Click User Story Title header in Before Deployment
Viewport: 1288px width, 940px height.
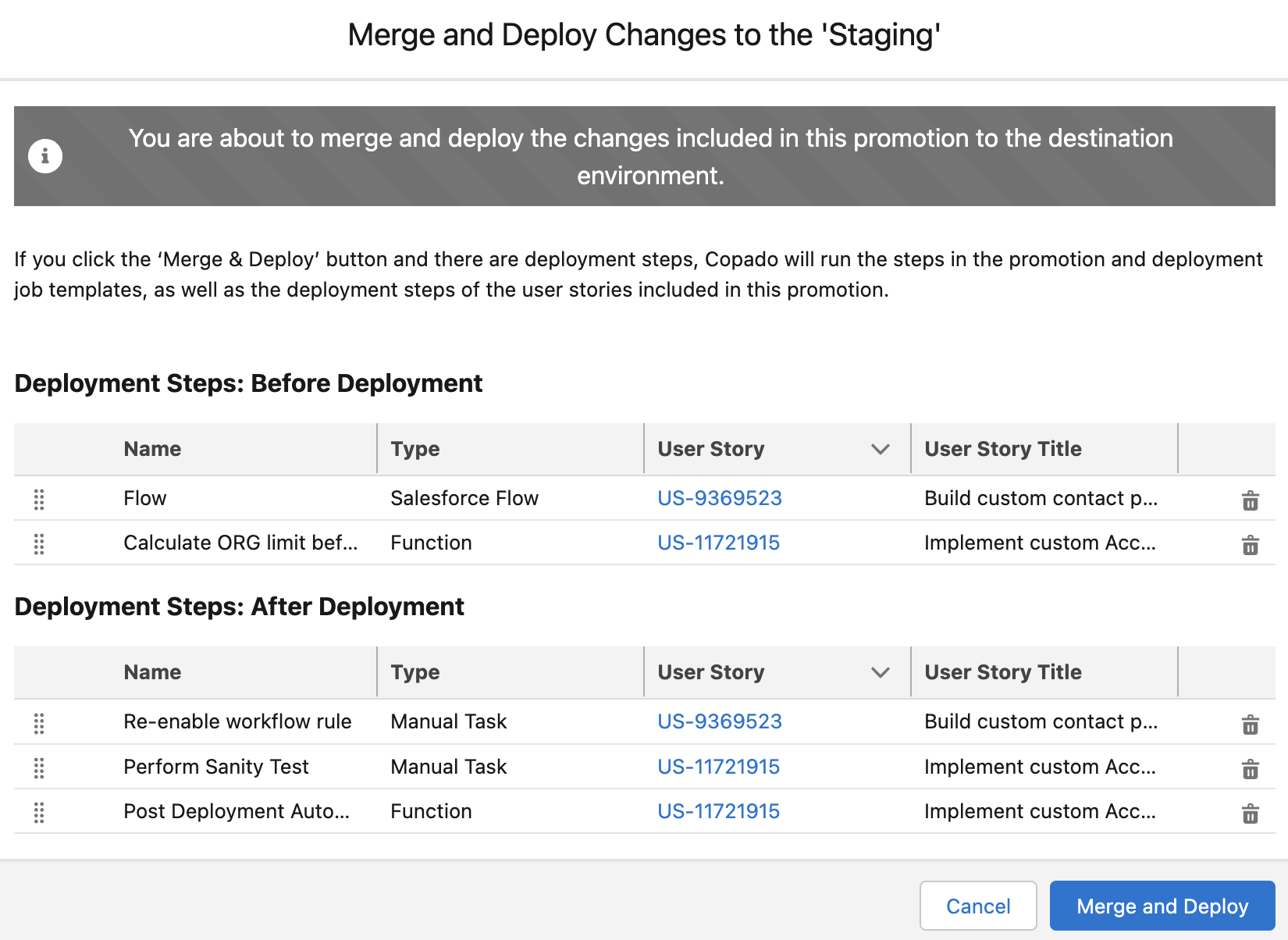[1003, 449]
